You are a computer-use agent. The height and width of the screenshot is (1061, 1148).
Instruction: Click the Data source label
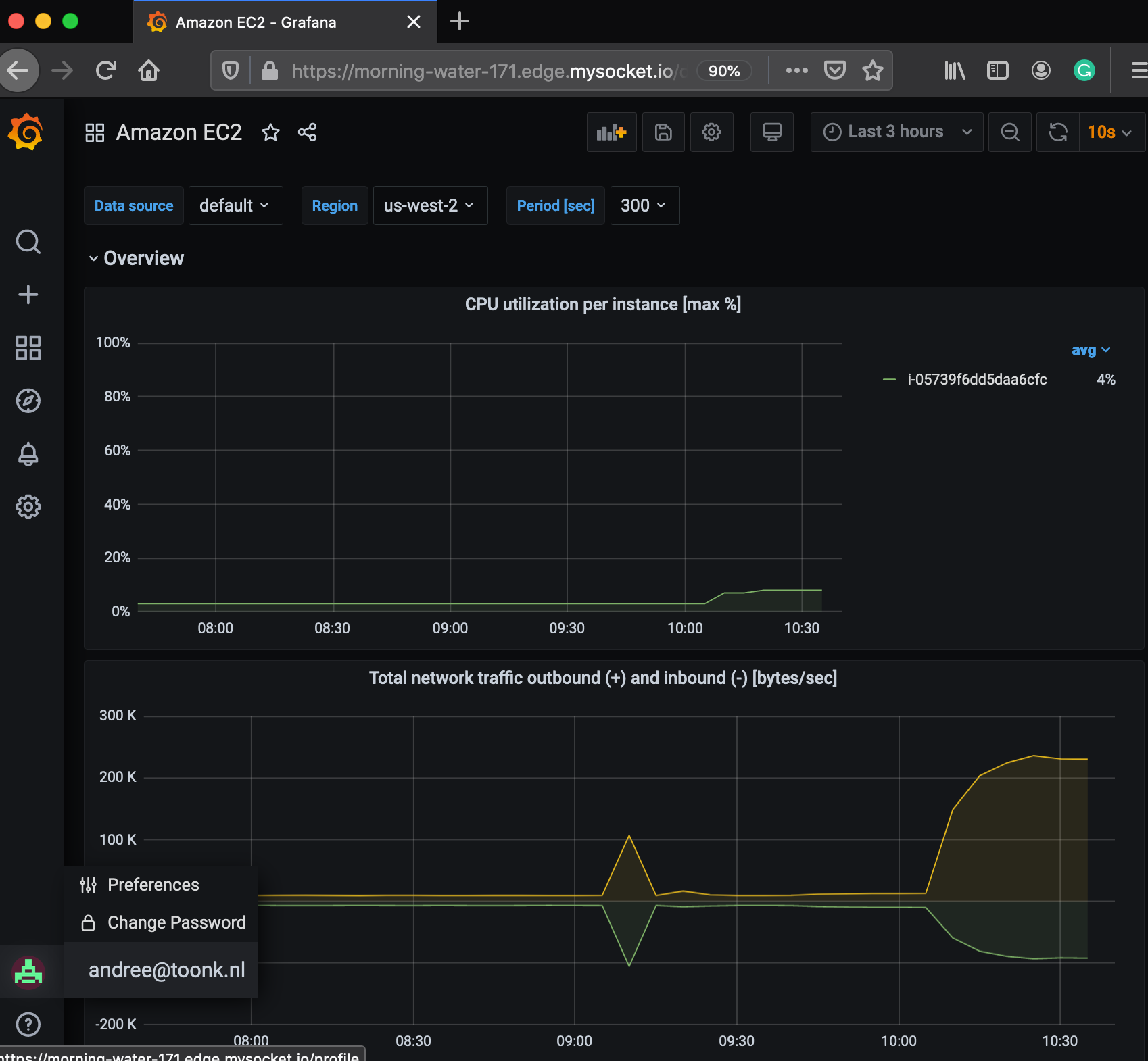coord(134,205)
